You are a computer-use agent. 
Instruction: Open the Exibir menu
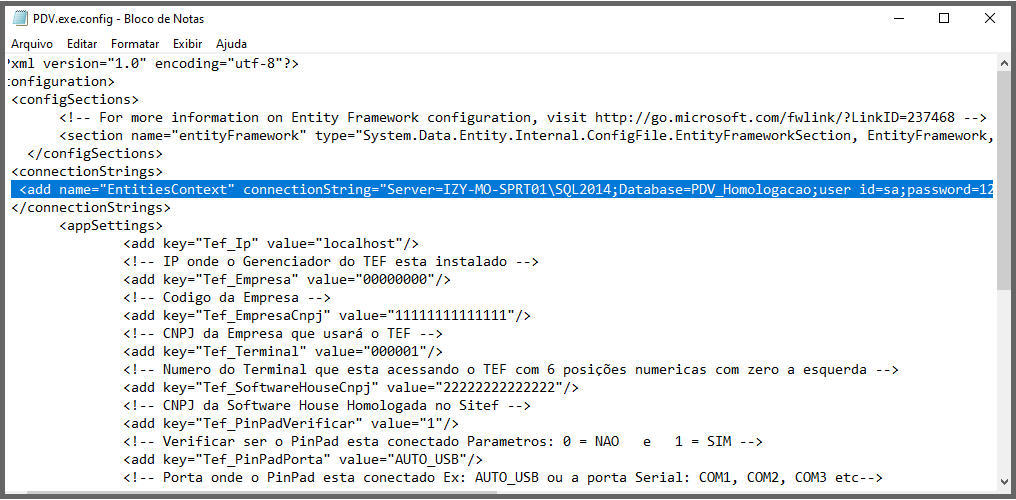click(x=187, y=44)
